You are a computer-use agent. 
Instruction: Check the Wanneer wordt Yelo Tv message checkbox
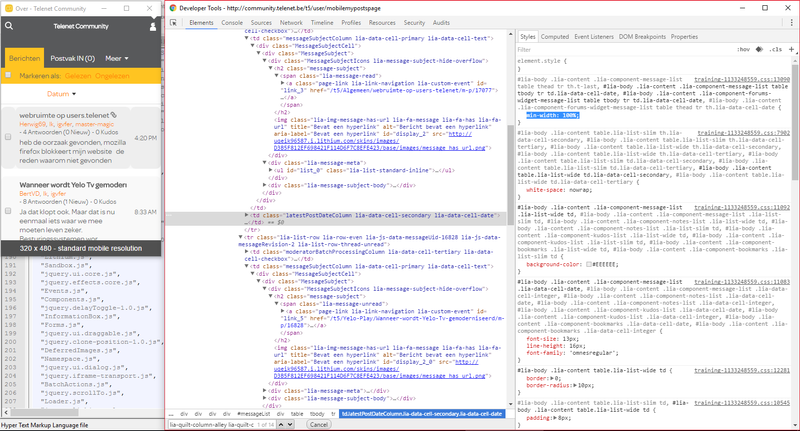[8, 211]
